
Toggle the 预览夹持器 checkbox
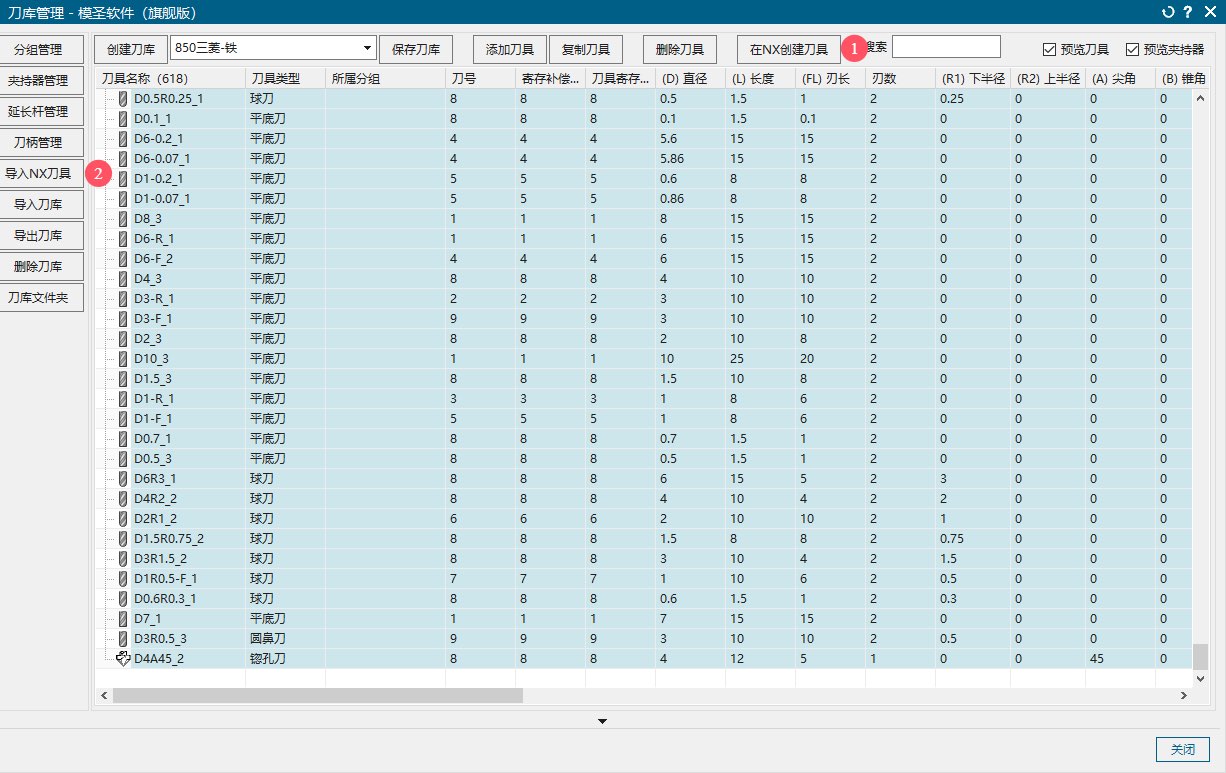point(1132,49)
